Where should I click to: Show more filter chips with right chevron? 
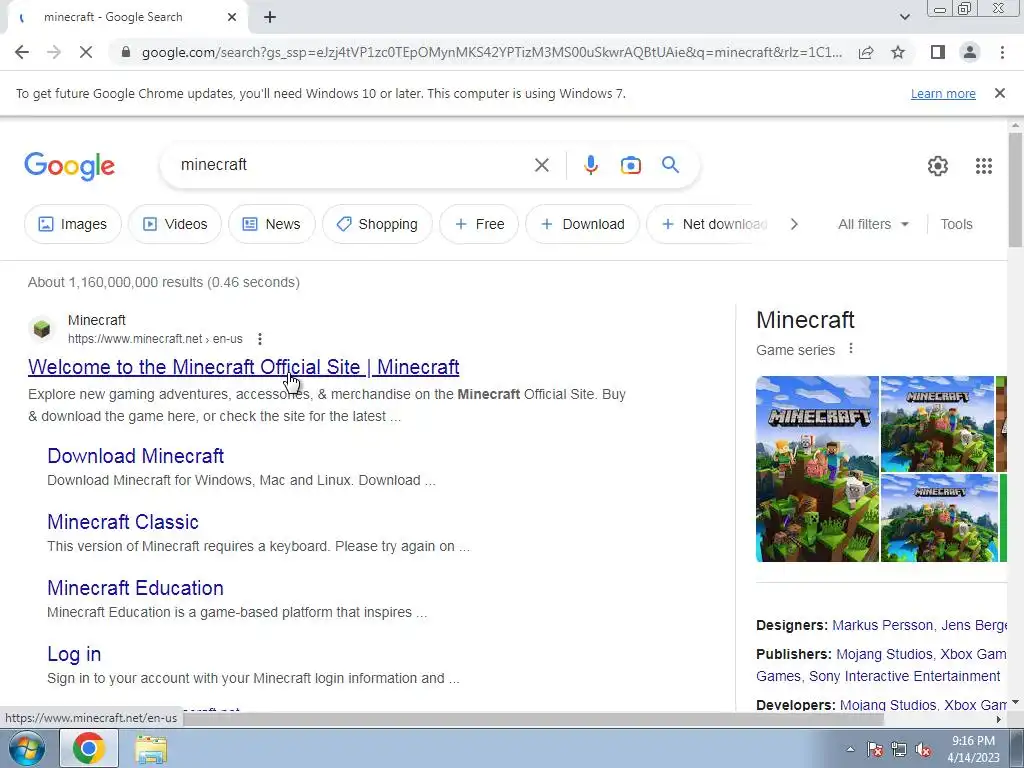click(x=794, y=224)
